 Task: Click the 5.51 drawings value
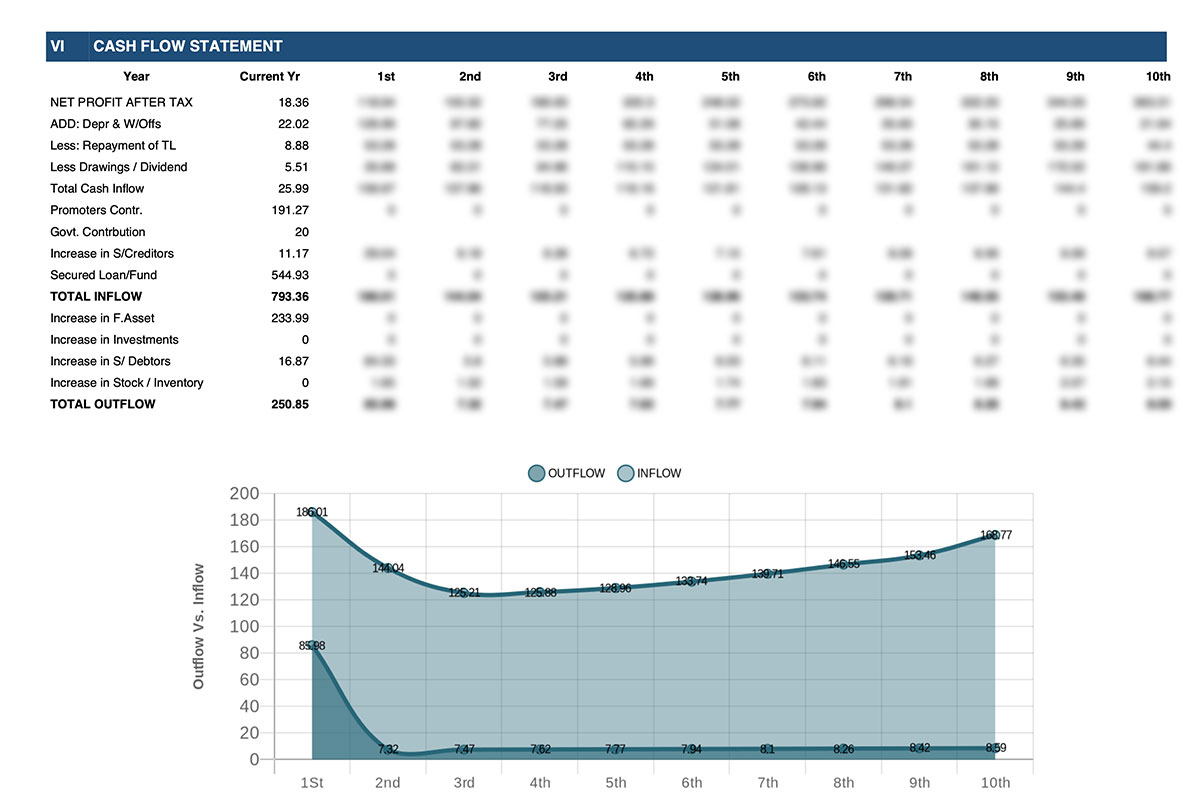[x=297, y=167]
